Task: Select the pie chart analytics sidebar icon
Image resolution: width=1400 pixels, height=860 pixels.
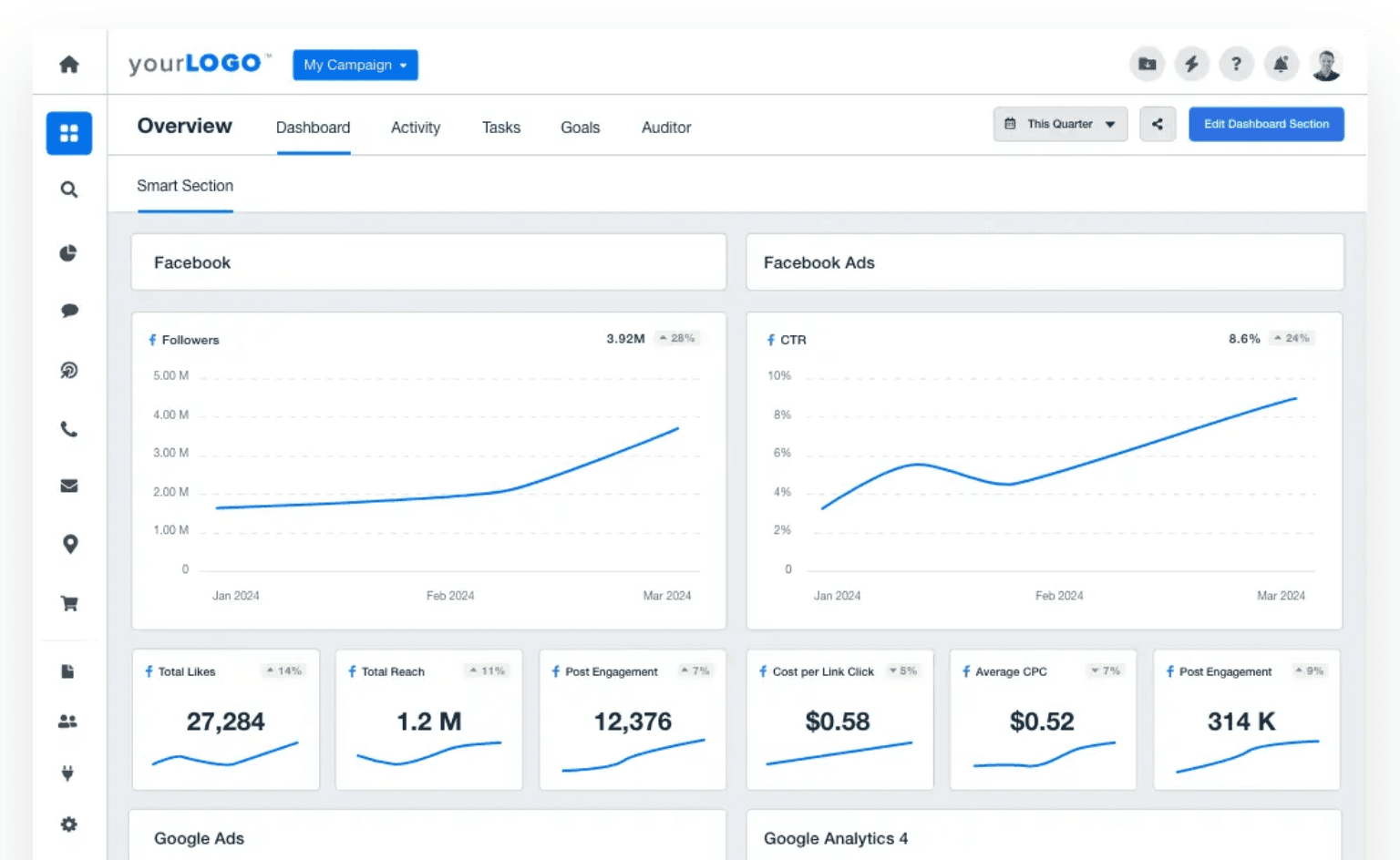Action: (68, 253)
